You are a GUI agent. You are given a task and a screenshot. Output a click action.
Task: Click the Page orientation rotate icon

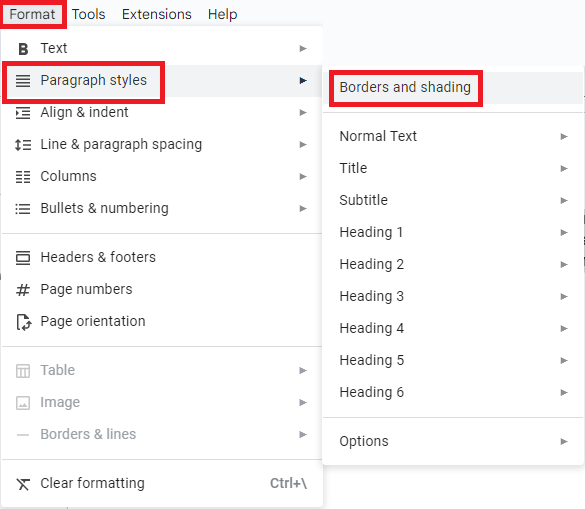[x=24, y=322]
